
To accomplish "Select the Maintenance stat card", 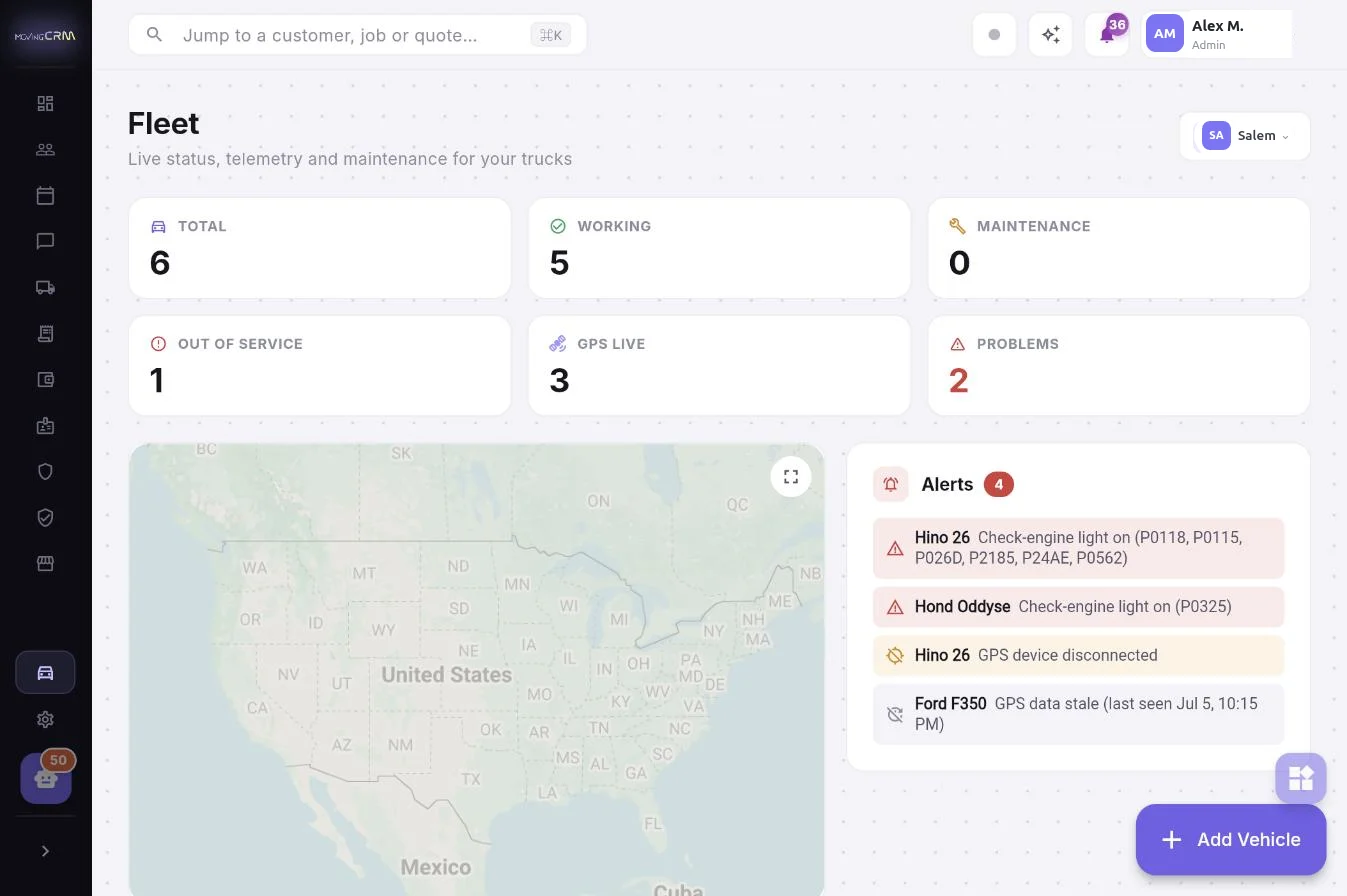I will [x=1119, y=248].
